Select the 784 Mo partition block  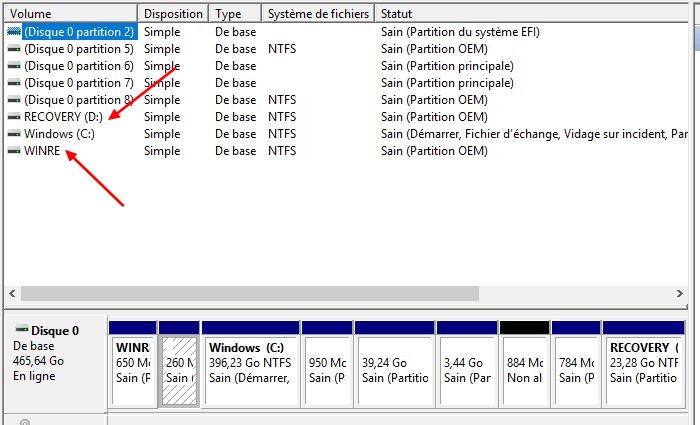(x=576, y=364)
